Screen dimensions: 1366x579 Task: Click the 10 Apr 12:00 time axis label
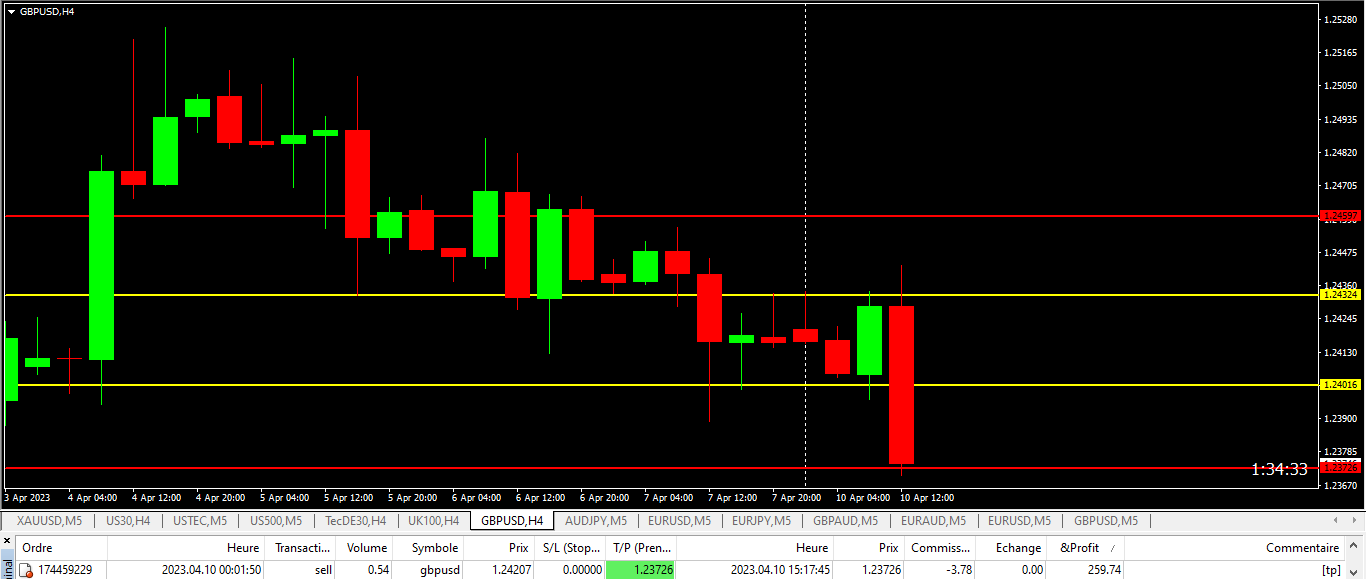926,497
